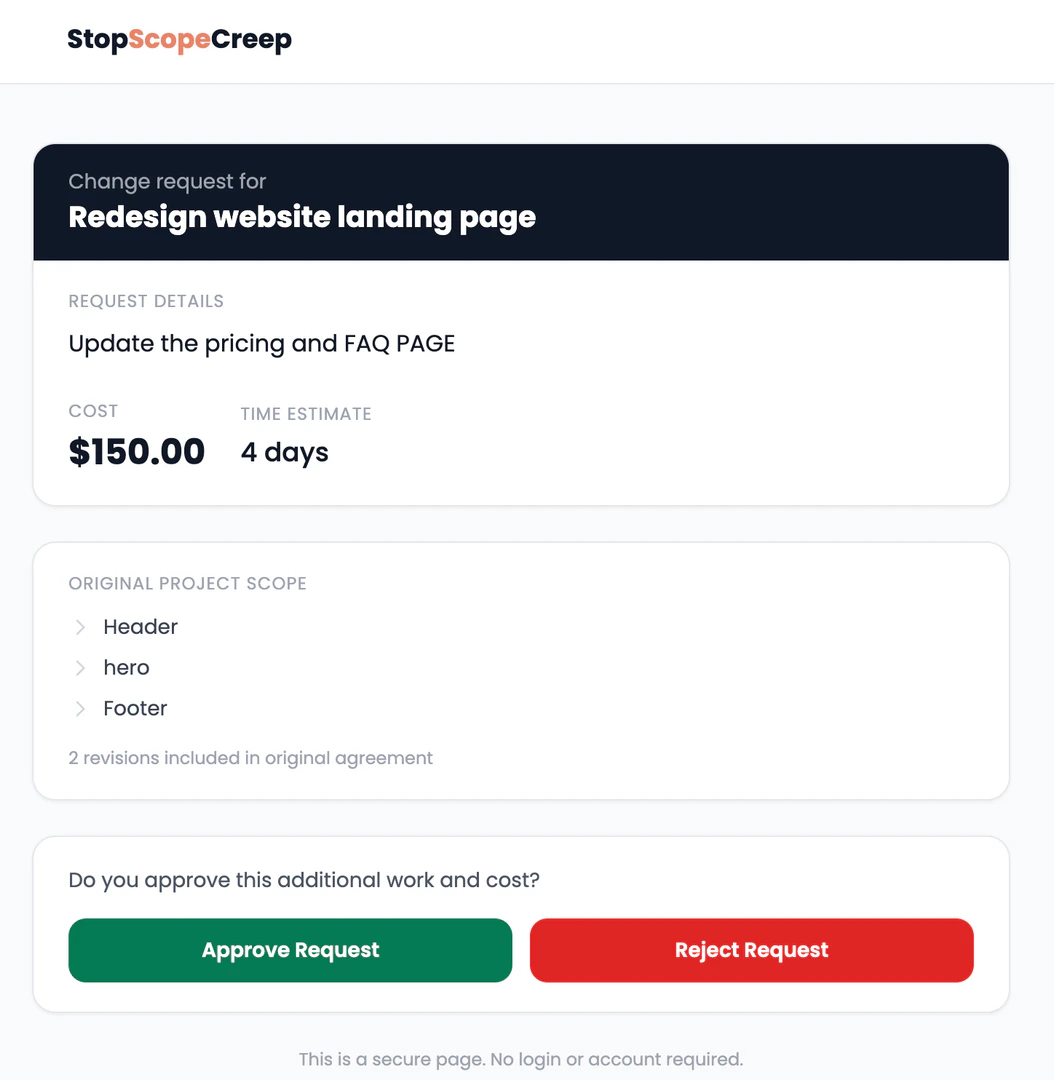
Task: Expand the Footer scope item
Action: 134,708
